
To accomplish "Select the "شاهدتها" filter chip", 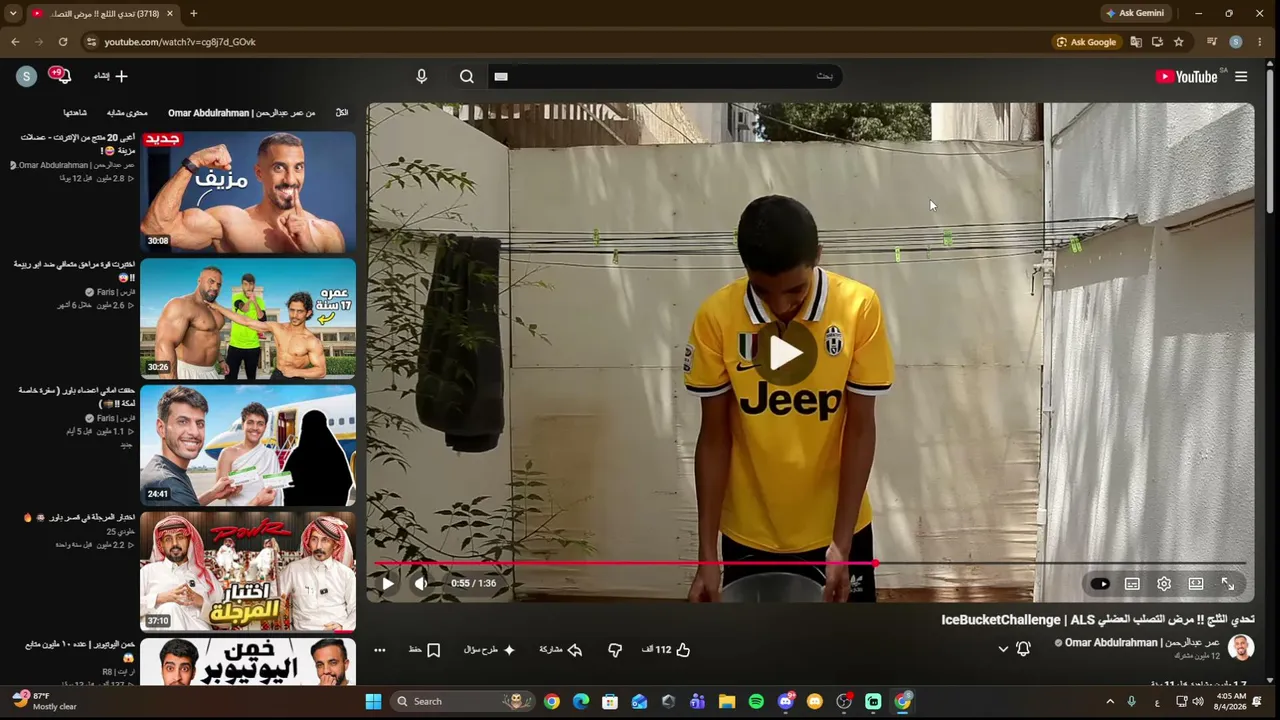I will point(75,113).
